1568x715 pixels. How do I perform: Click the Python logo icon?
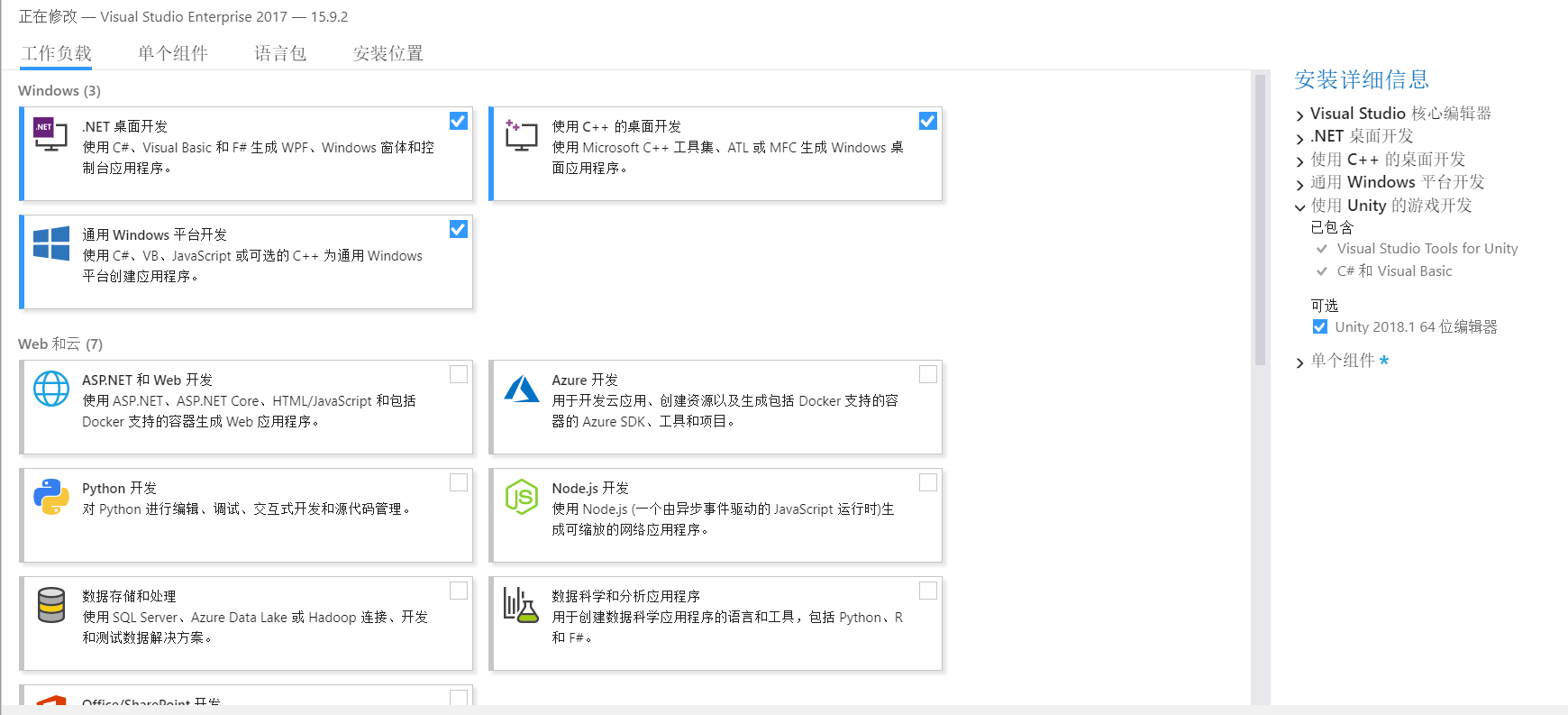pos(51,497)
